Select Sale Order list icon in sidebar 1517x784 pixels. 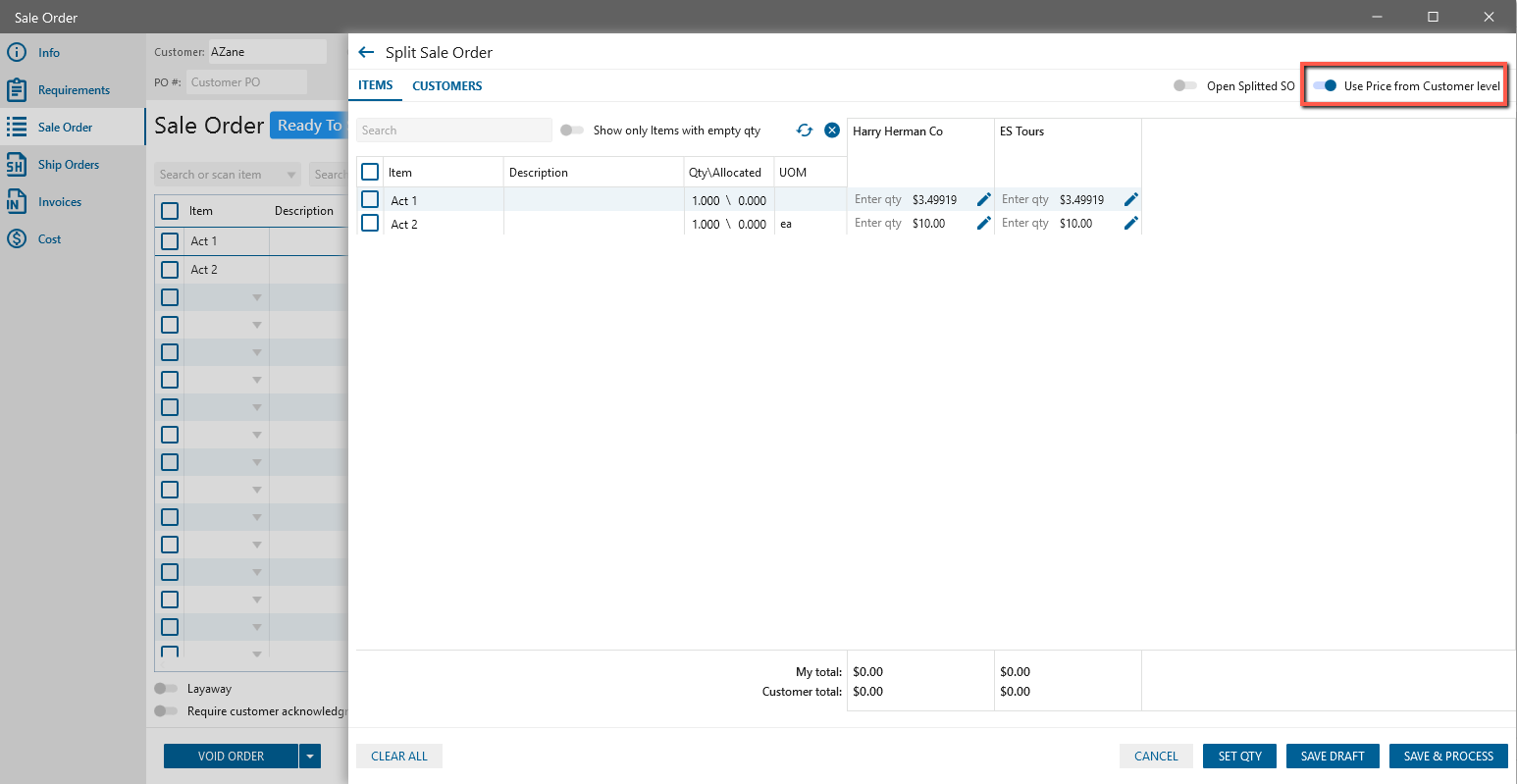17,127
